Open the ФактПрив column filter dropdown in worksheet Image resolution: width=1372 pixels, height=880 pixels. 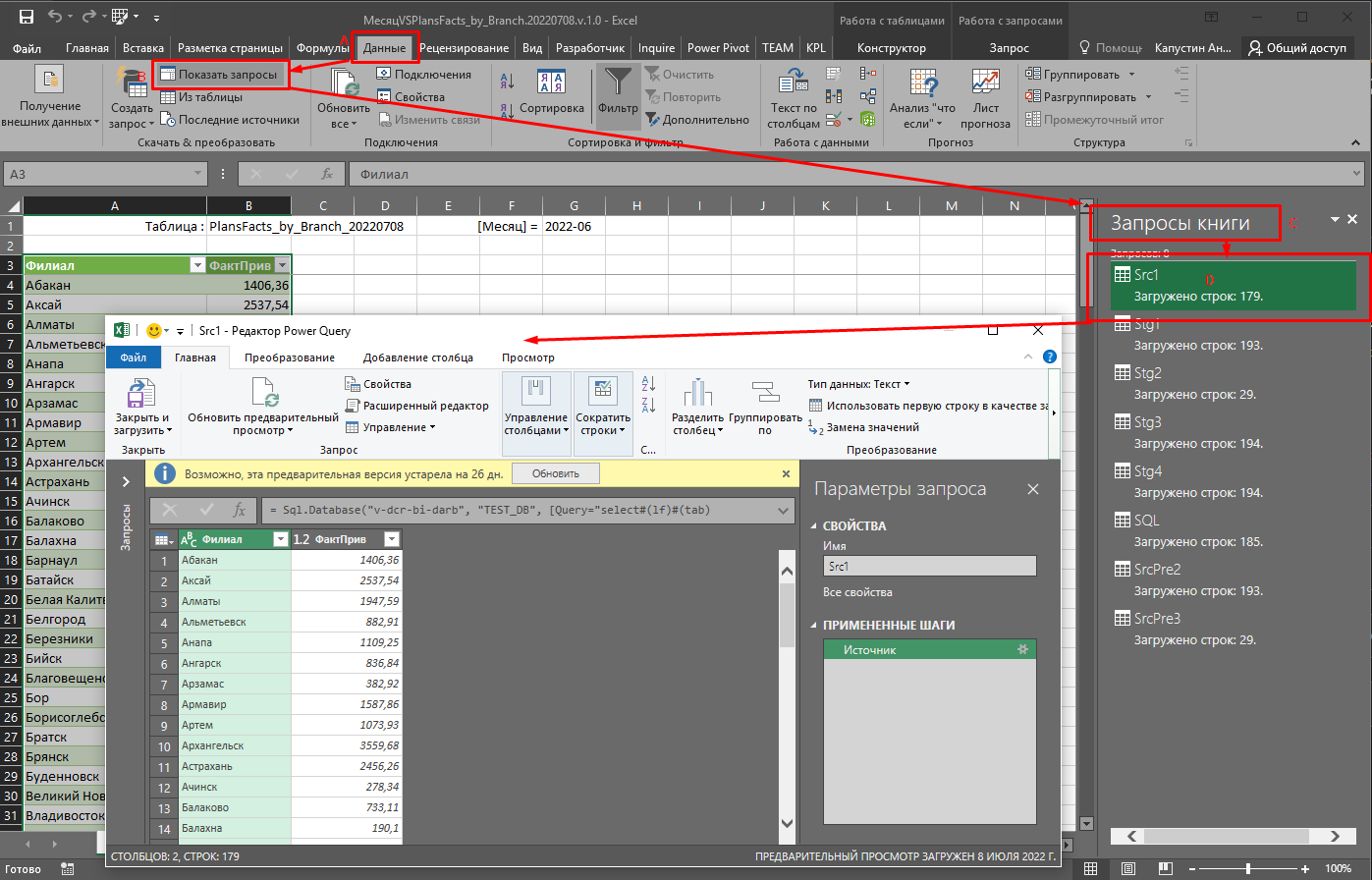(282, 265)
